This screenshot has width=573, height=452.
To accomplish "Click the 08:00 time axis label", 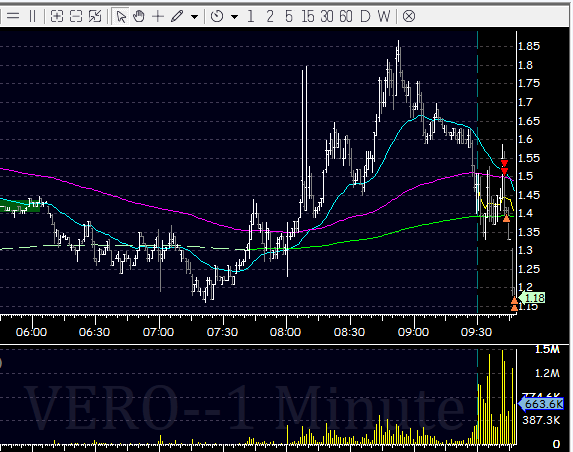I will click(285, 332).
